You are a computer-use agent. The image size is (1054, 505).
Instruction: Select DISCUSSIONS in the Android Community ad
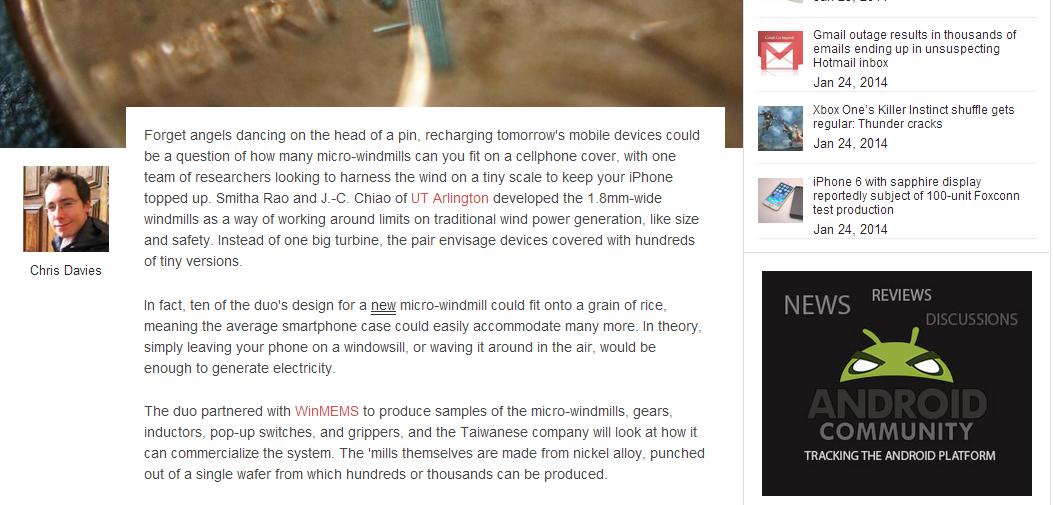(x=971, y=319)
